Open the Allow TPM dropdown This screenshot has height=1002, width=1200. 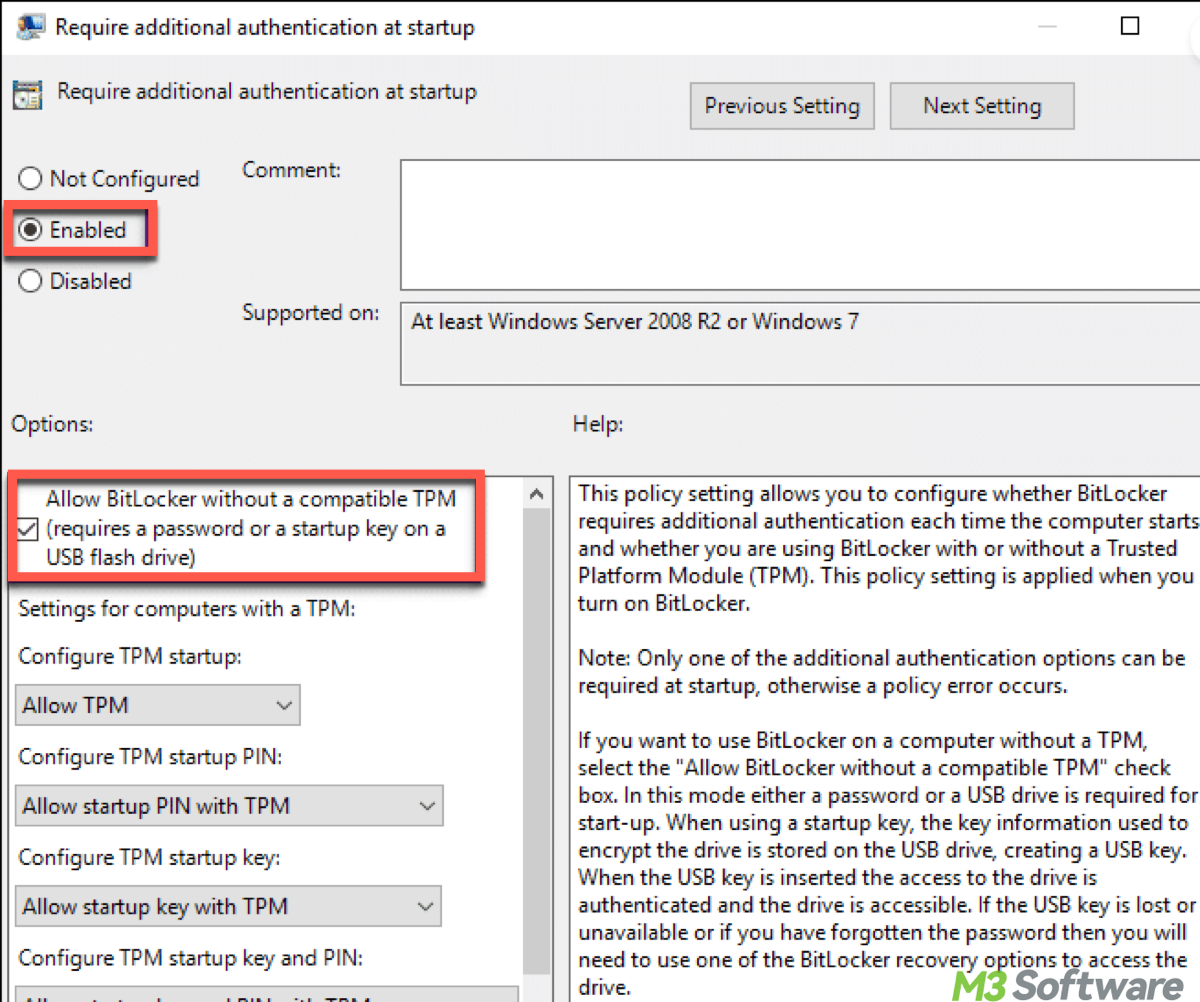(x=158, y=706)
